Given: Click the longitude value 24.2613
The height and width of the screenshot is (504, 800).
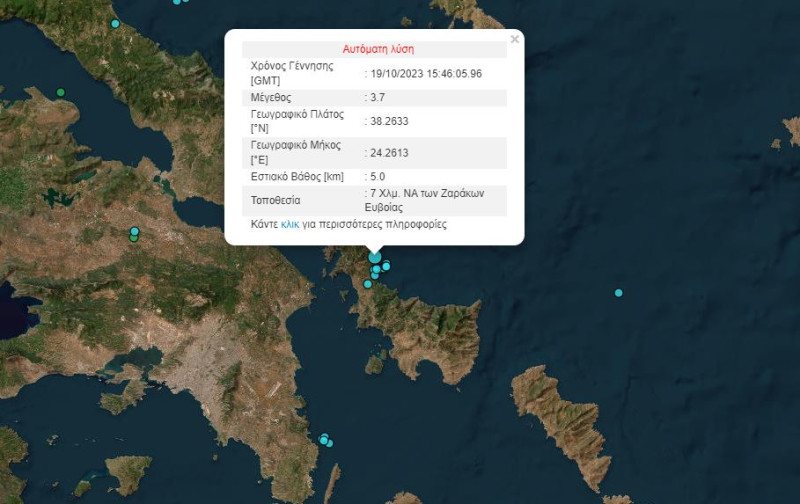Looking at the screenshot, I should [x=390, y=152].
